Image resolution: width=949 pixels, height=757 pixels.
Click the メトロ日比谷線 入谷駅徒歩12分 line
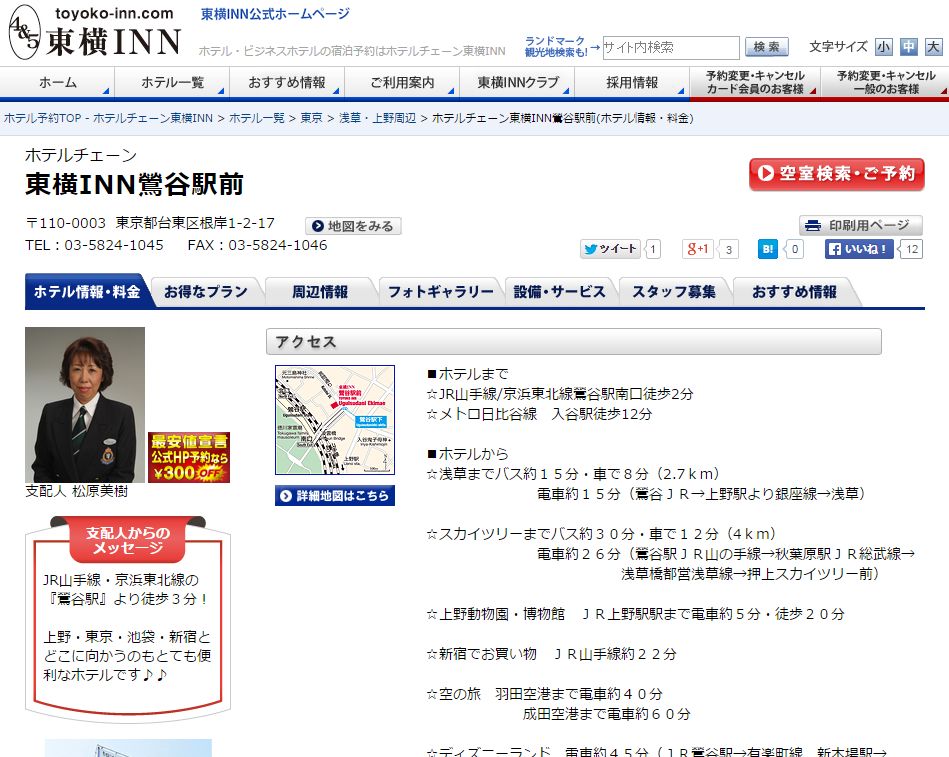click(539, 414)
